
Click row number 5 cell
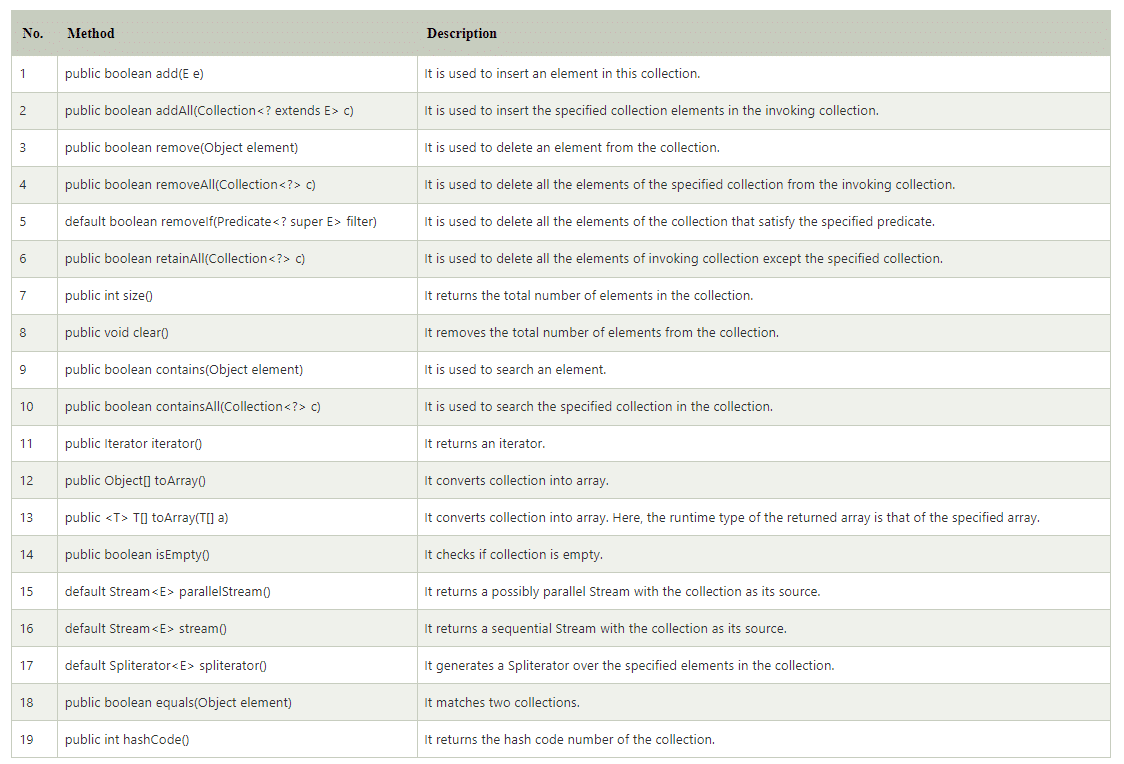(x=34, y=222)
